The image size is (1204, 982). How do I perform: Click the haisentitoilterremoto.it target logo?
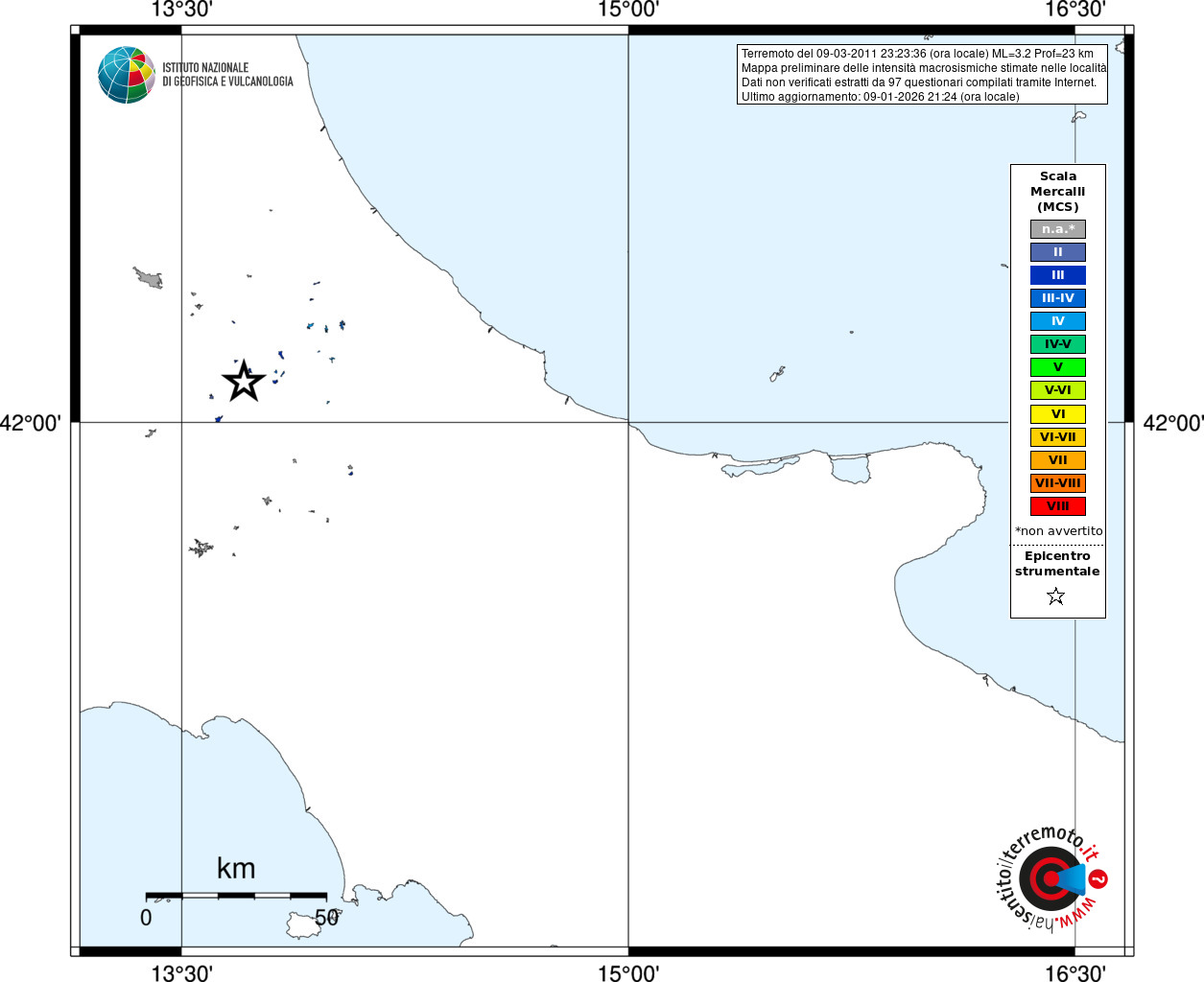1051,878
